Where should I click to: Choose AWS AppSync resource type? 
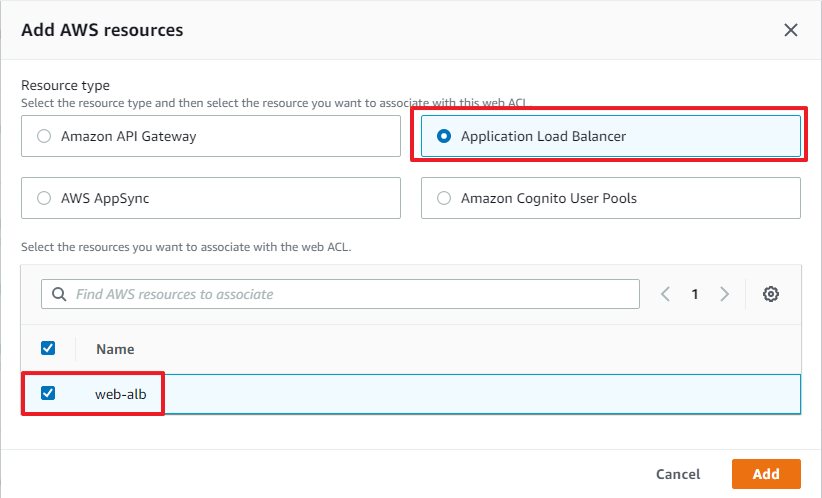pyautogui.click(x=211, y=198)
